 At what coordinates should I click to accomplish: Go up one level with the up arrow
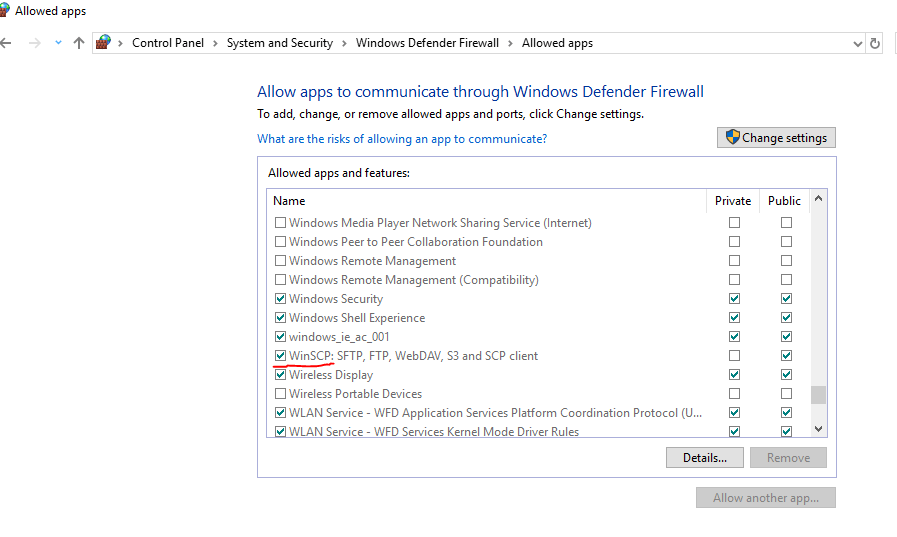(79, 43)
